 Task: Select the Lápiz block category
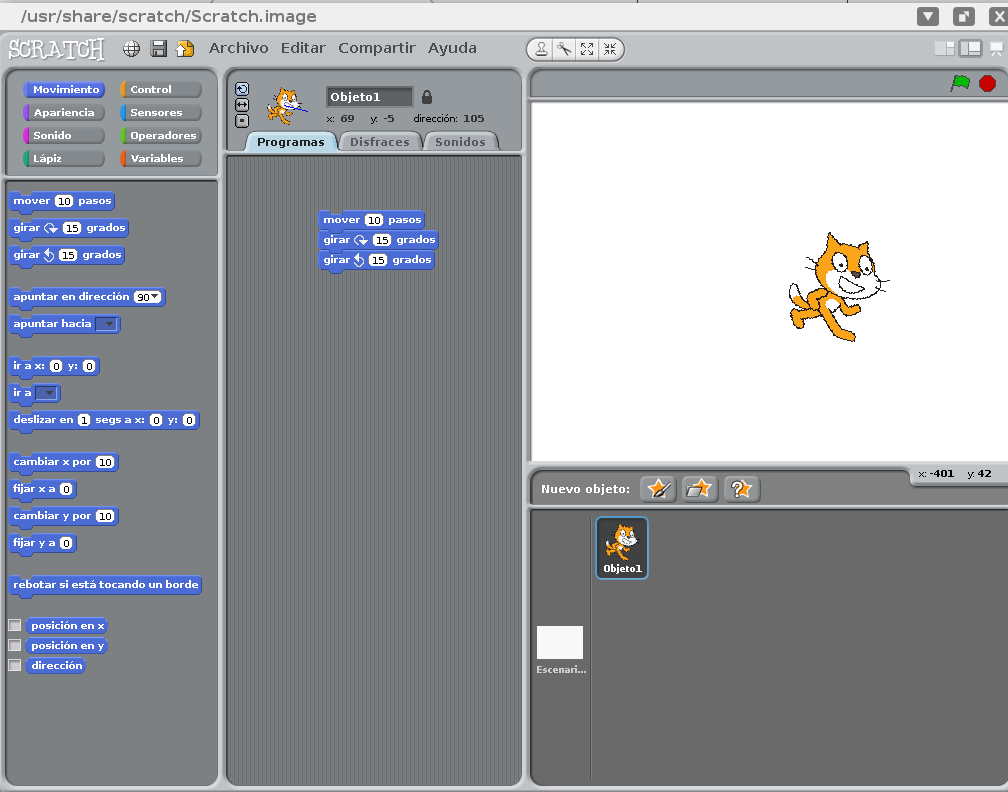[64, 158]
